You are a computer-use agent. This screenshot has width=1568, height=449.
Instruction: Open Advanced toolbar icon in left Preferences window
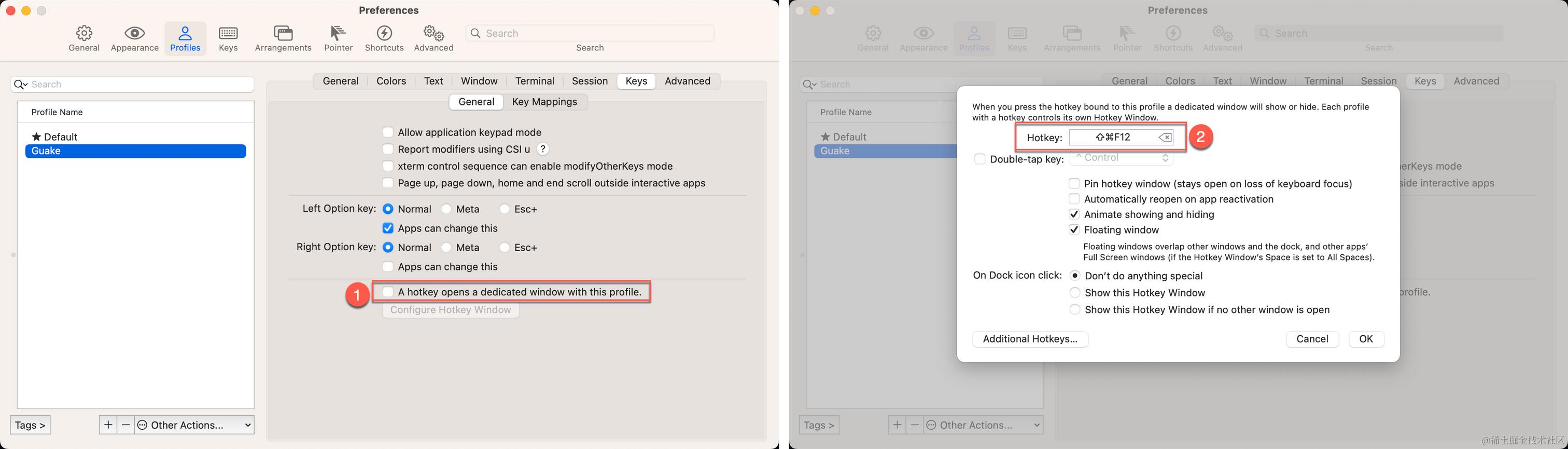(433, 38)
